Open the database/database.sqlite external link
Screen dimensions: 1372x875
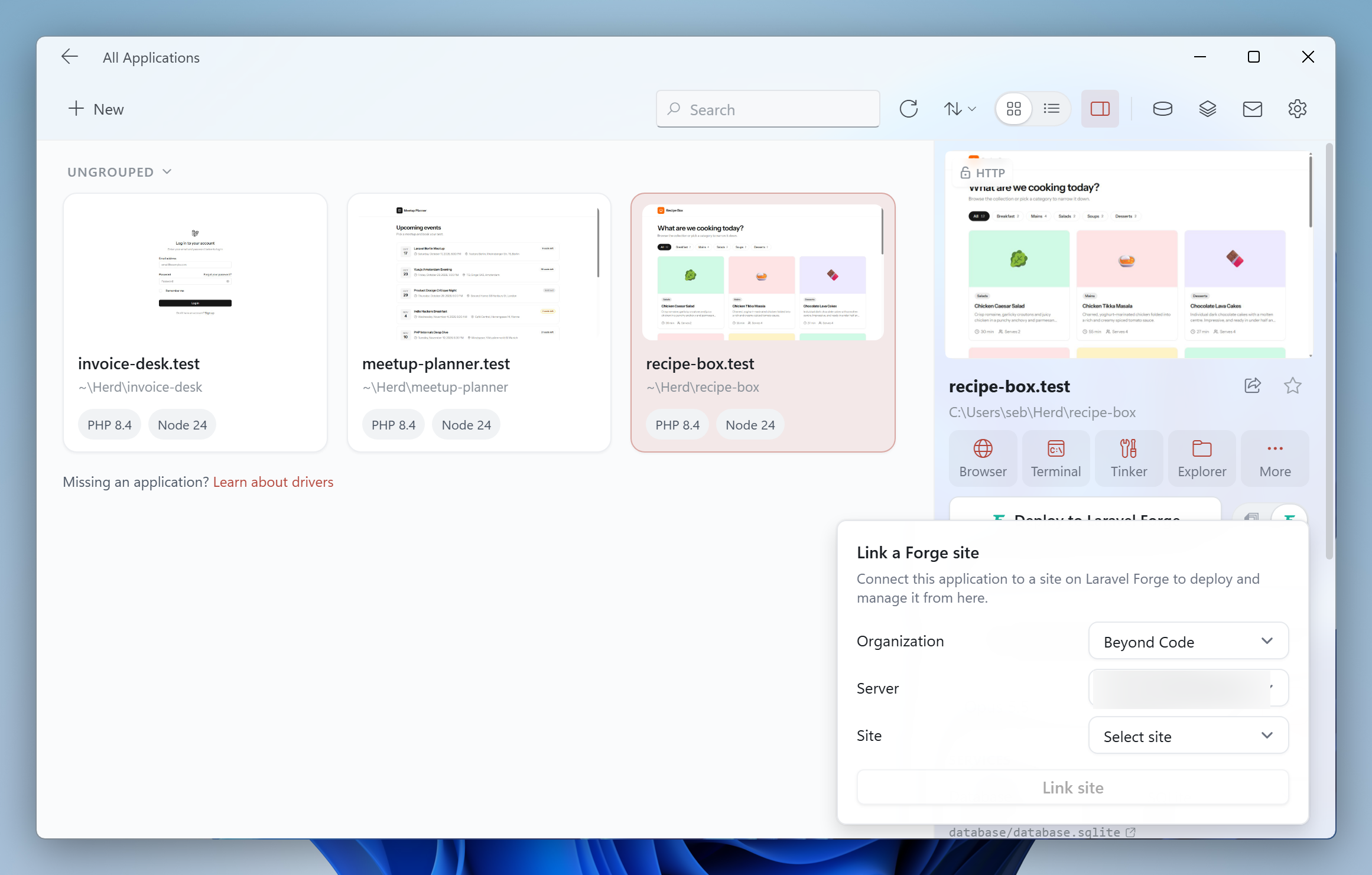[1042, 832]
